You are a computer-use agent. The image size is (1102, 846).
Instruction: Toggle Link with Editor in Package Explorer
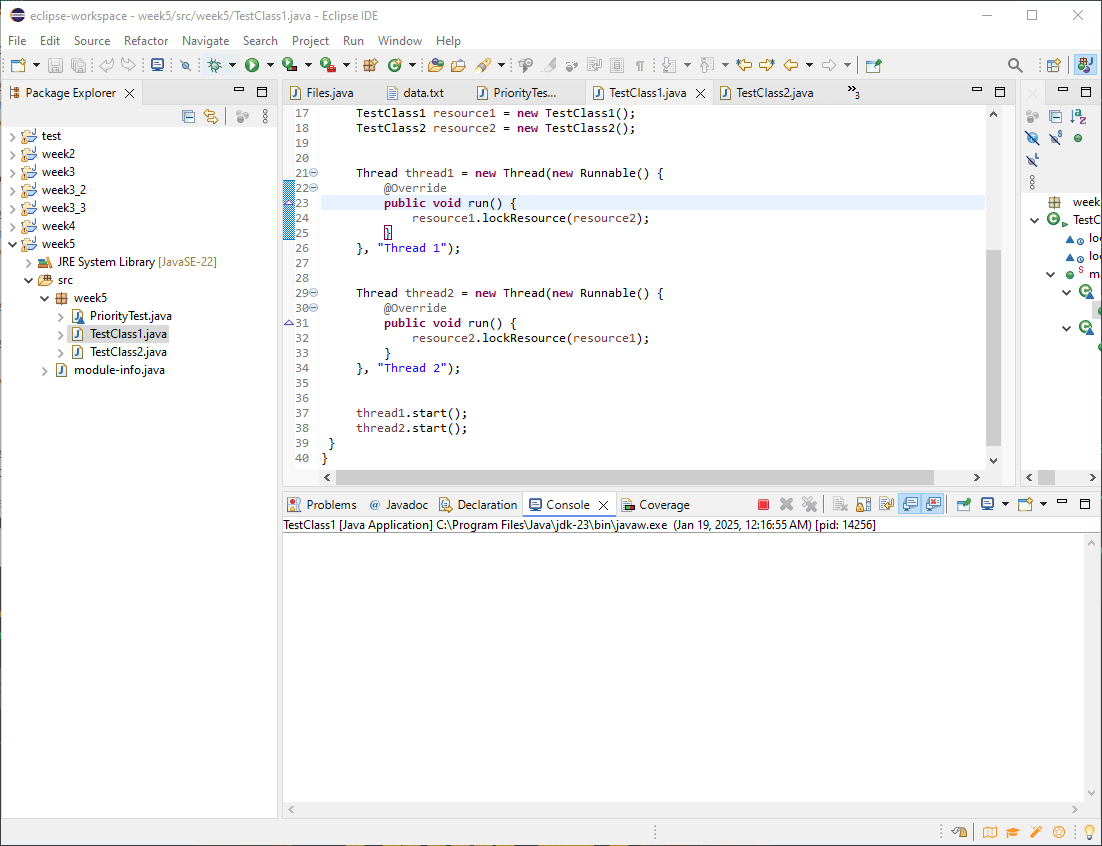[x=211, y=117]
